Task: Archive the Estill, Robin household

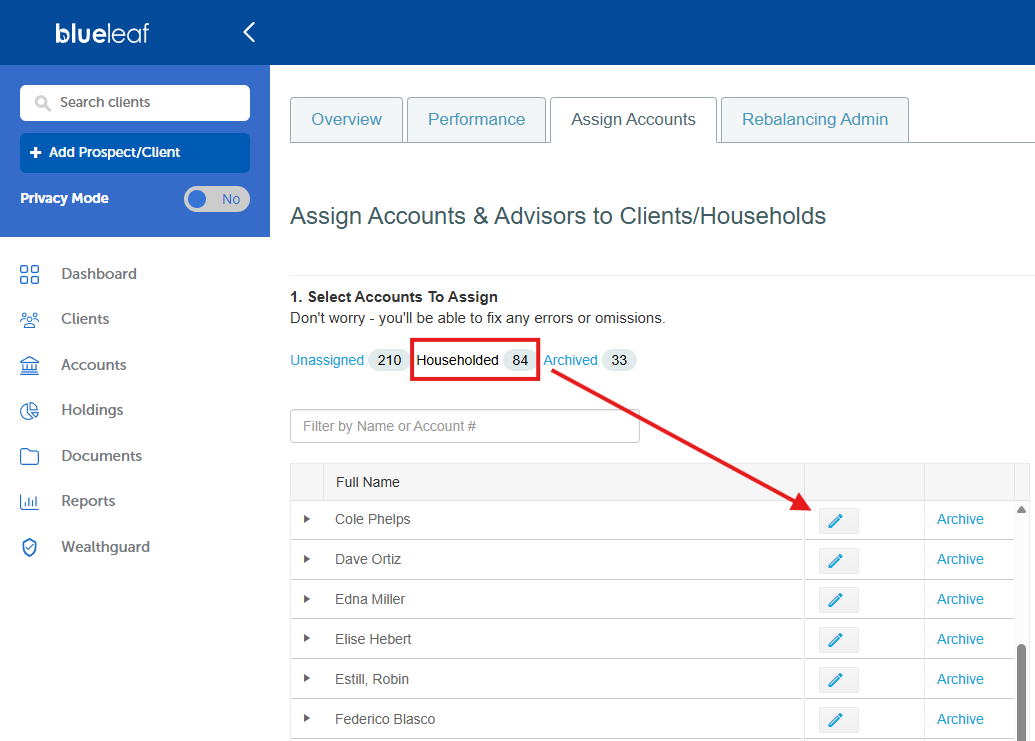Action: [960, 679]
